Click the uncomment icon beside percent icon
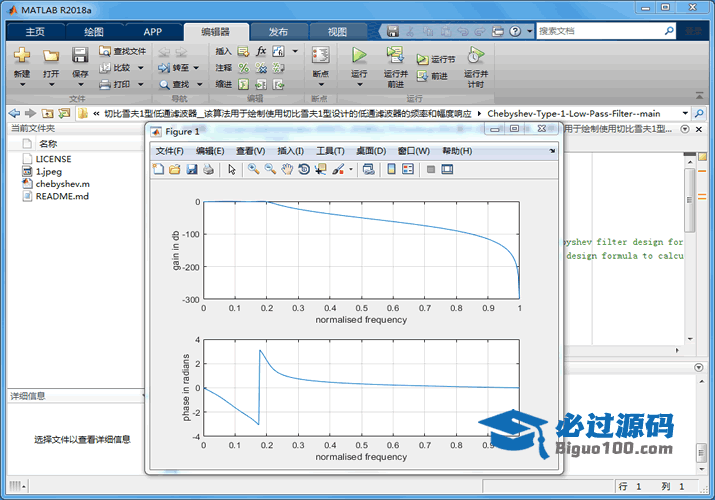Viewport: 715px width, 500px height. tap(261, 68)
